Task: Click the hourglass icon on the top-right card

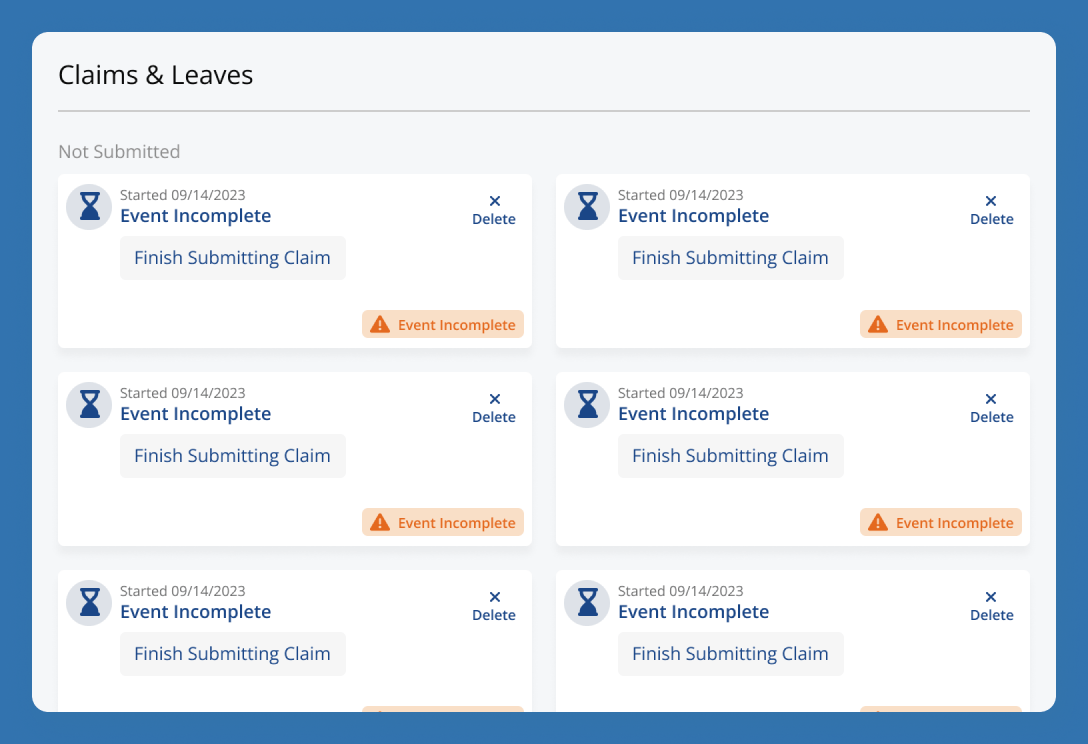Action: 586,207
